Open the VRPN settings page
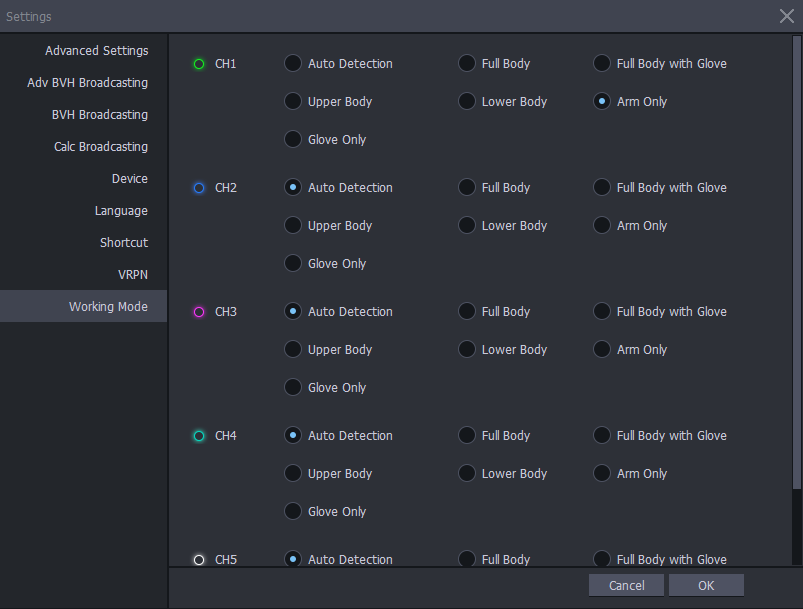The image size is (803, 609). coord(133,274)
